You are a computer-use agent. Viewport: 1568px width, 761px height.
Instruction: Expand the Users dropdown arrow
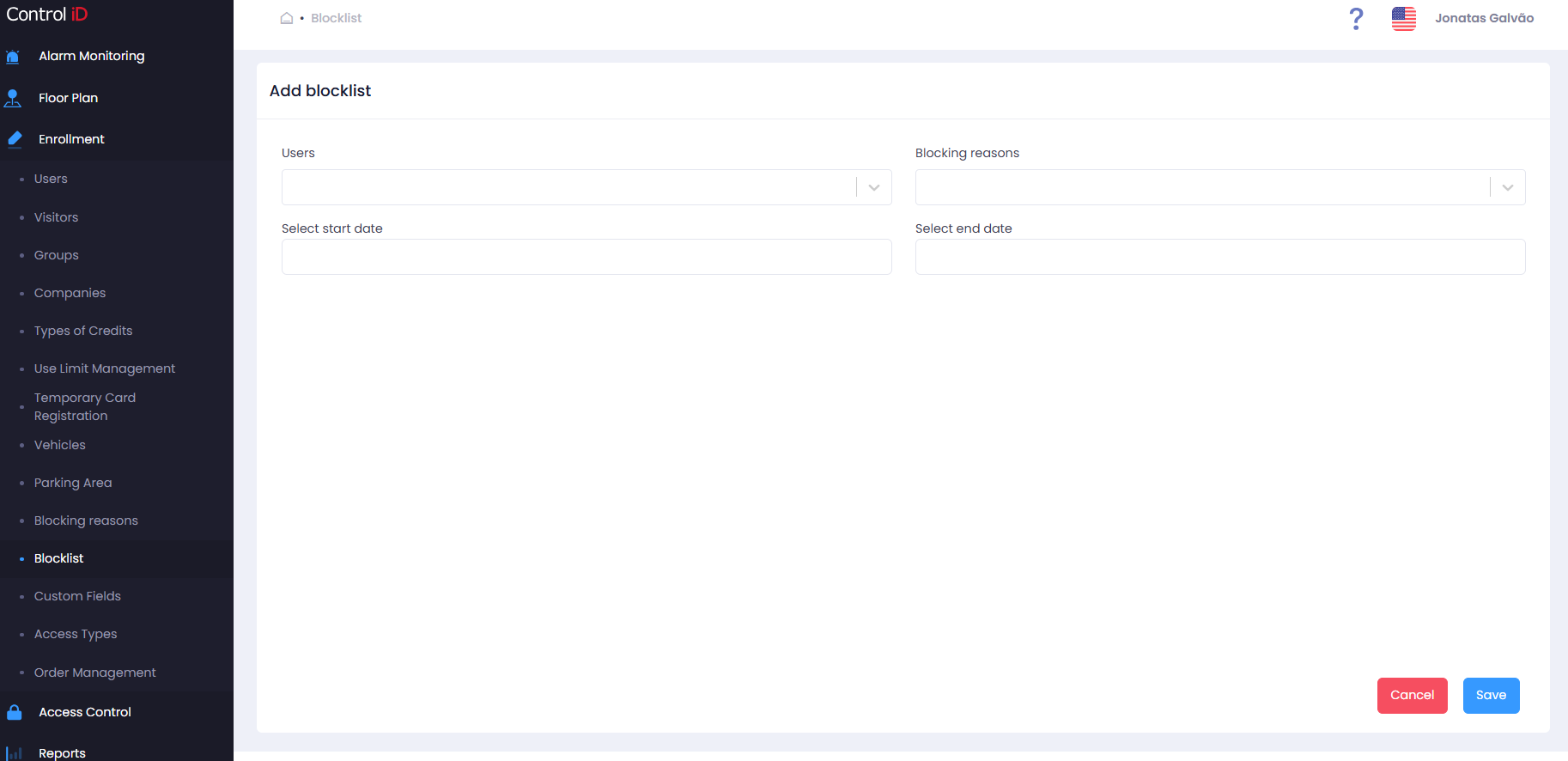(x=874, y=187)
